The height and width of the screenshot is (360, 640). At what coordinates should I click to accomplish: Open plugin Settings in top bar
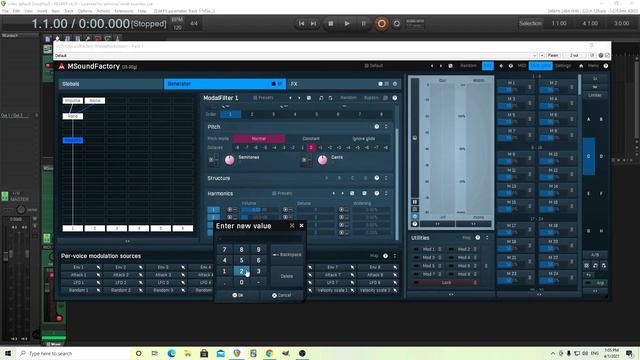563,66
